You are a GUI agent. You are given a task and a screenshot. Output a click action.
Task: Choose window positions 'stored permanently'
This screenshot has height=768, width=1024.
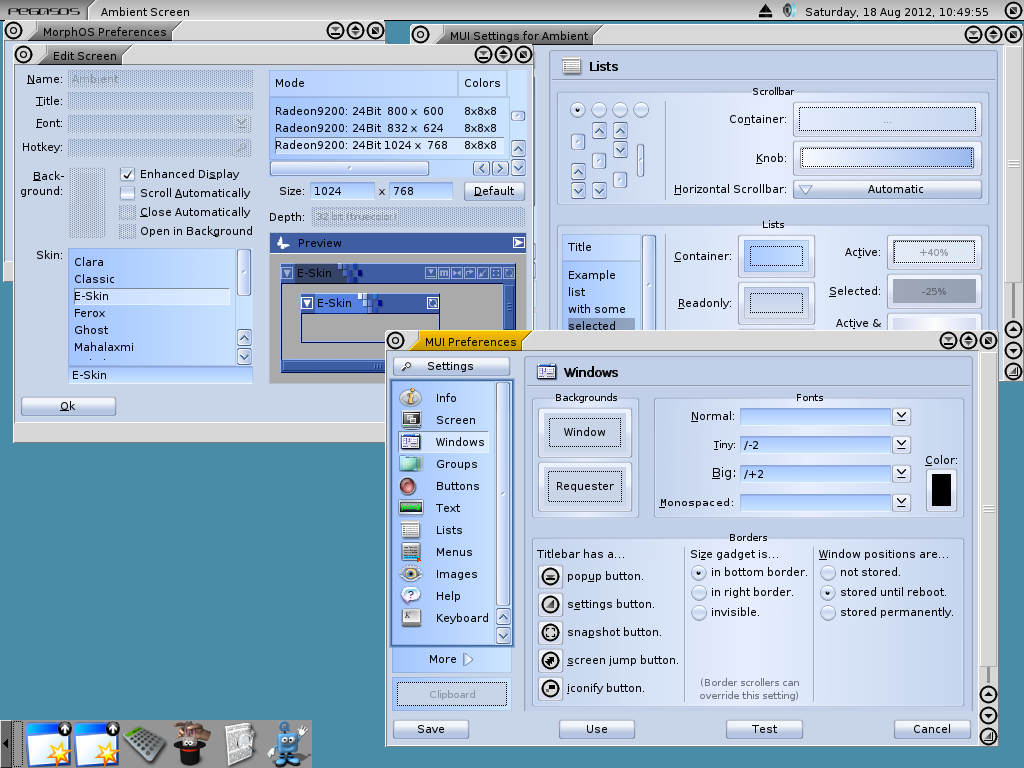828,613
